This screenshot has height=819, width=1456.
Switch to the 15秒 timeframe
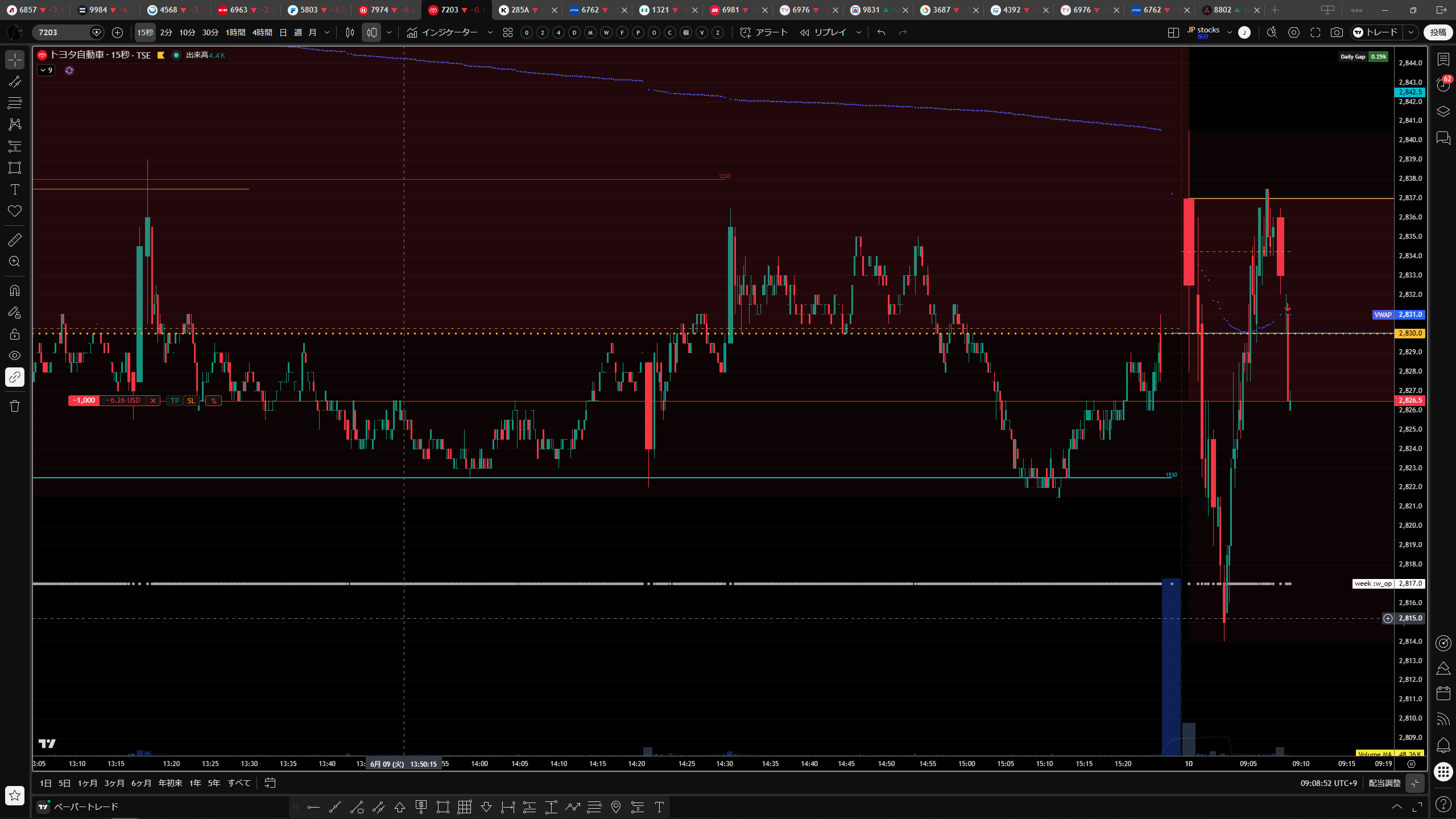click(145, 32)
